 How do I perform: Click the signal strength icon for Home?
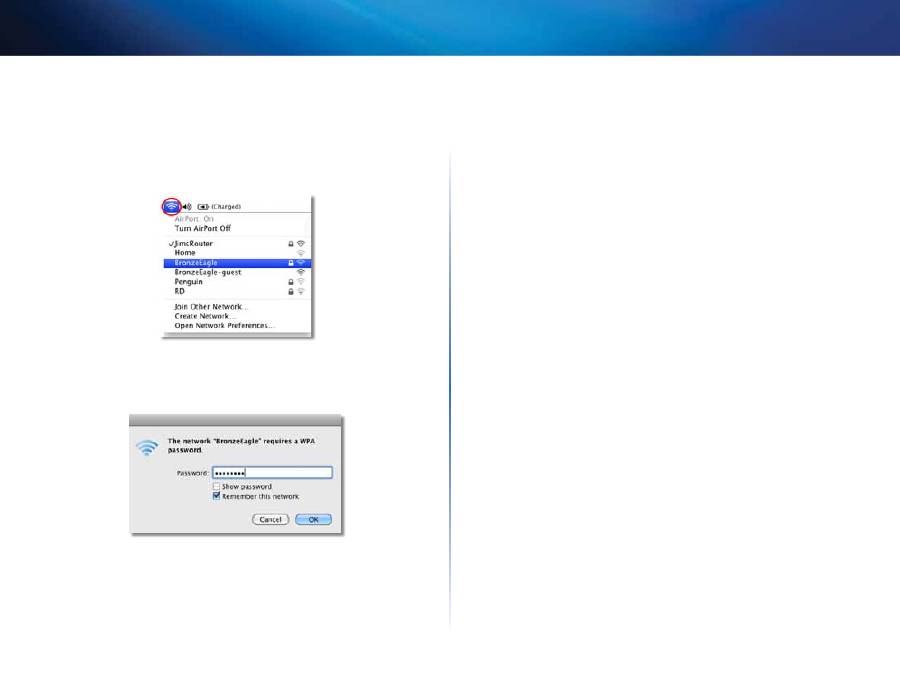[x=301, y=253]
